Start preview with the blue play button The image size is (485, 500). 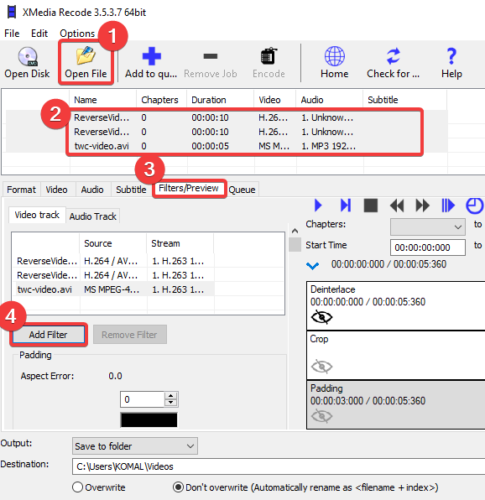318,205
